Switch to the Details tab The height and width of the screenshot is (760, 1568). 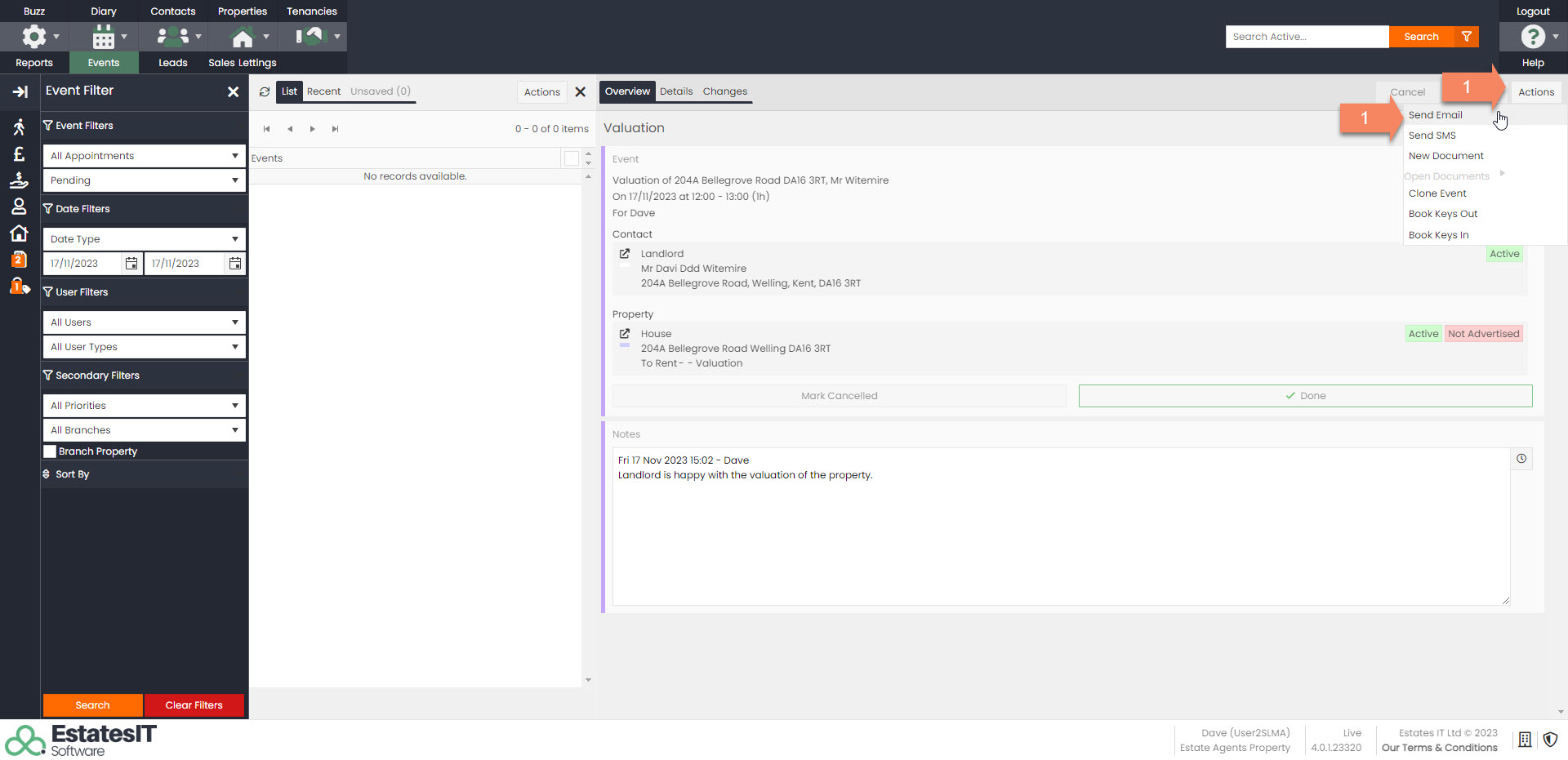pos(675,91)
